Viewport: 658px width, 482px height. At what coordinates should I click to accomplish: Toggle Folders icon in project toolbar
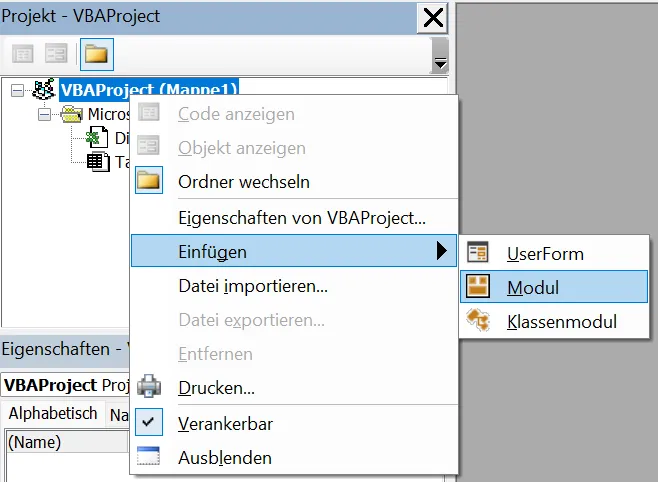[x=96, y=54]
